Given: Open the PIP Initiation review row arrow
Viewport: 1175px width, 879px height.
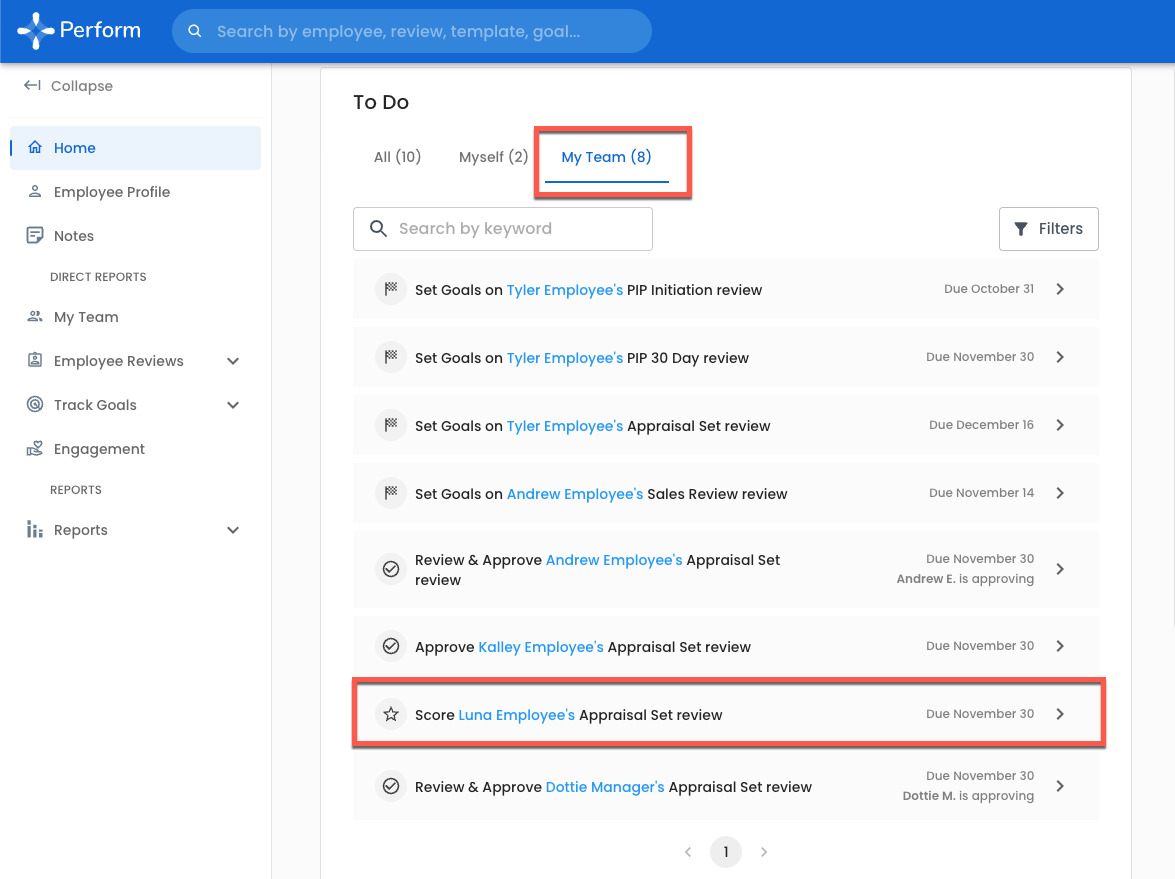Looking at the screenshot, I should (1060, 289).
